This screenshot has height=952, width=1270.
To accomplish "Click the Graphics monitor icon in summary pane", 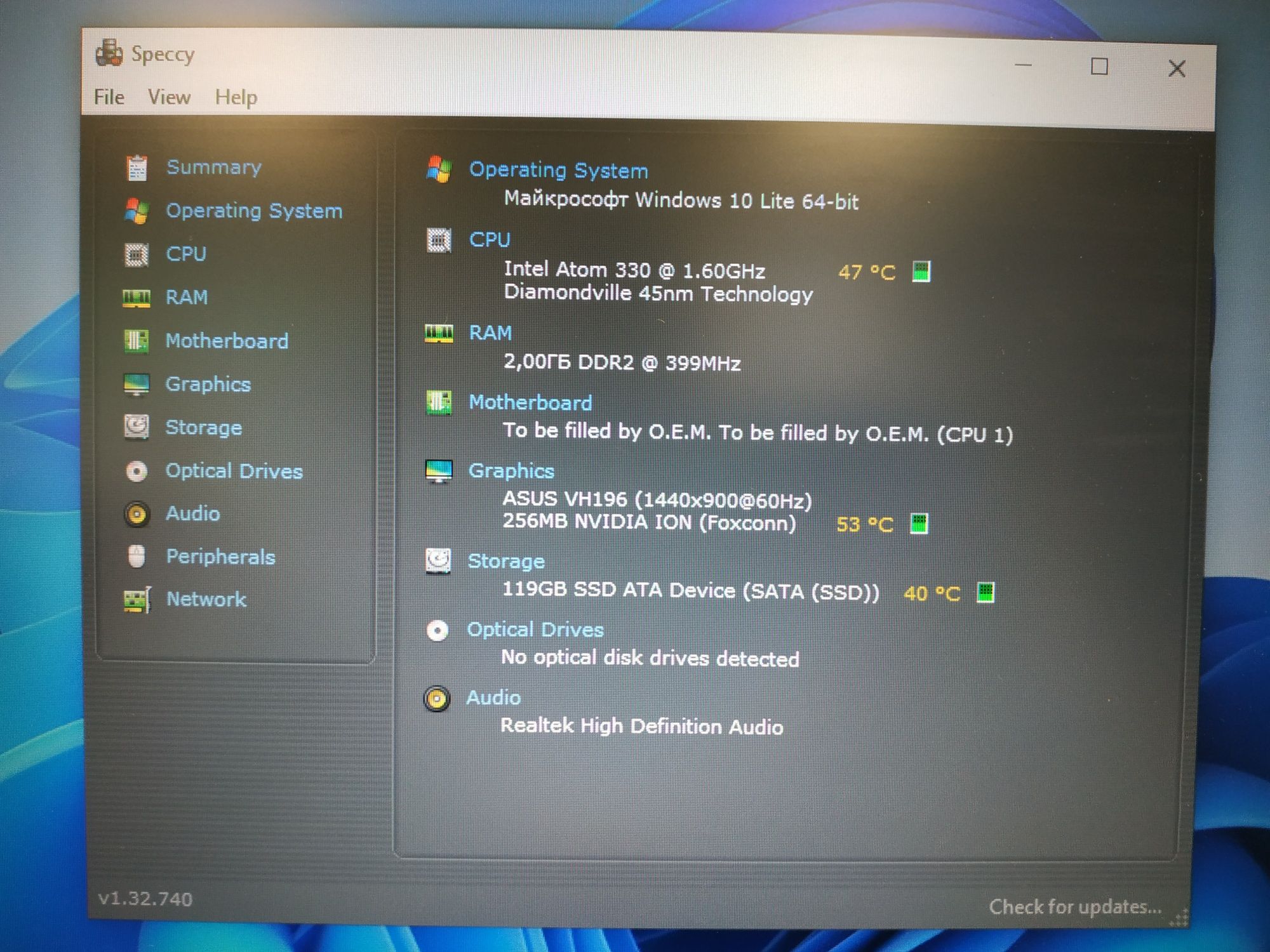I will (439, 472).
